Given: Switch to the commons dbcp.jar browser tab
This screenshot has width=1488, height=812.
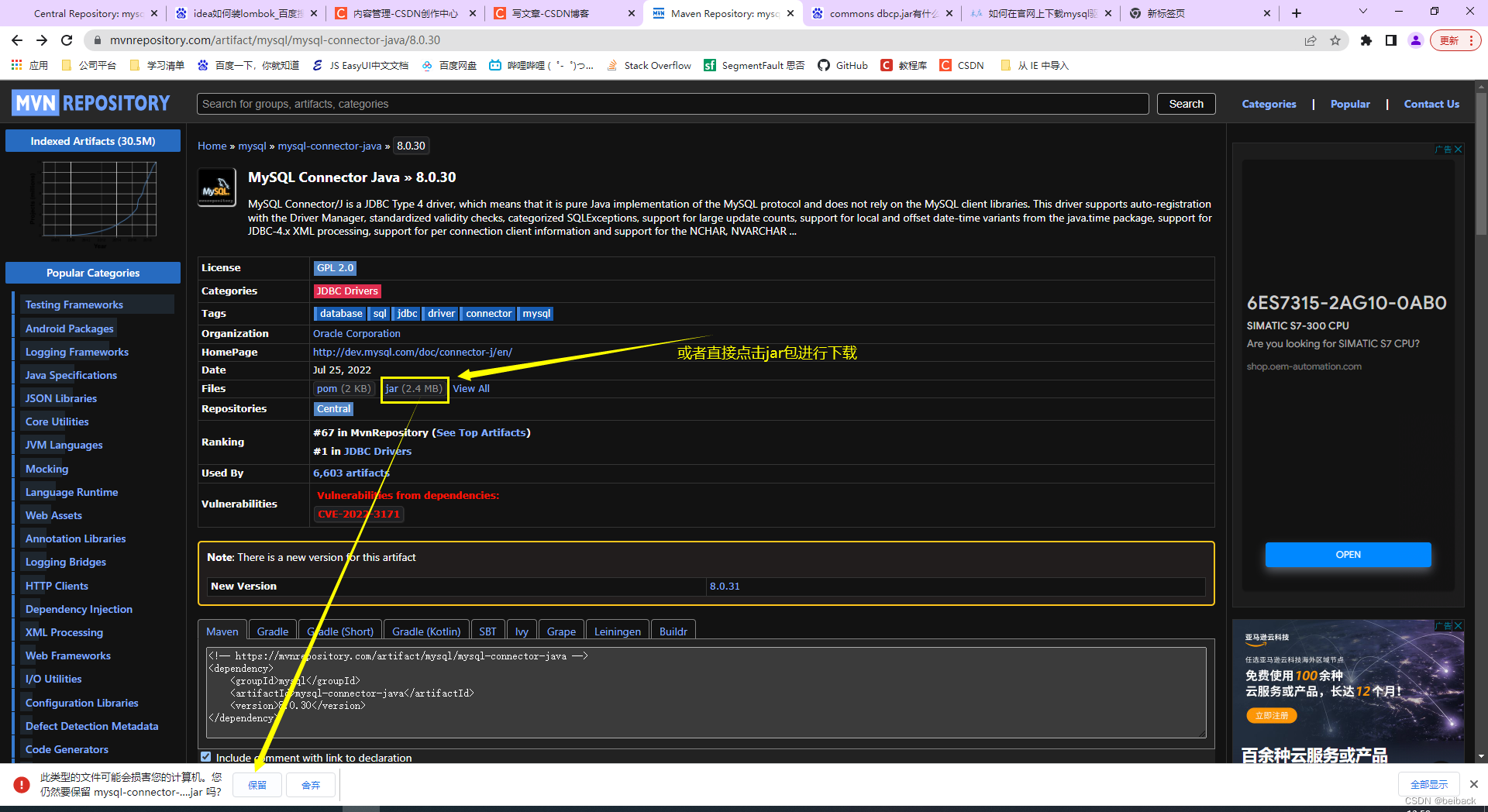Looking at the screenshot, I should click(880, 13).
